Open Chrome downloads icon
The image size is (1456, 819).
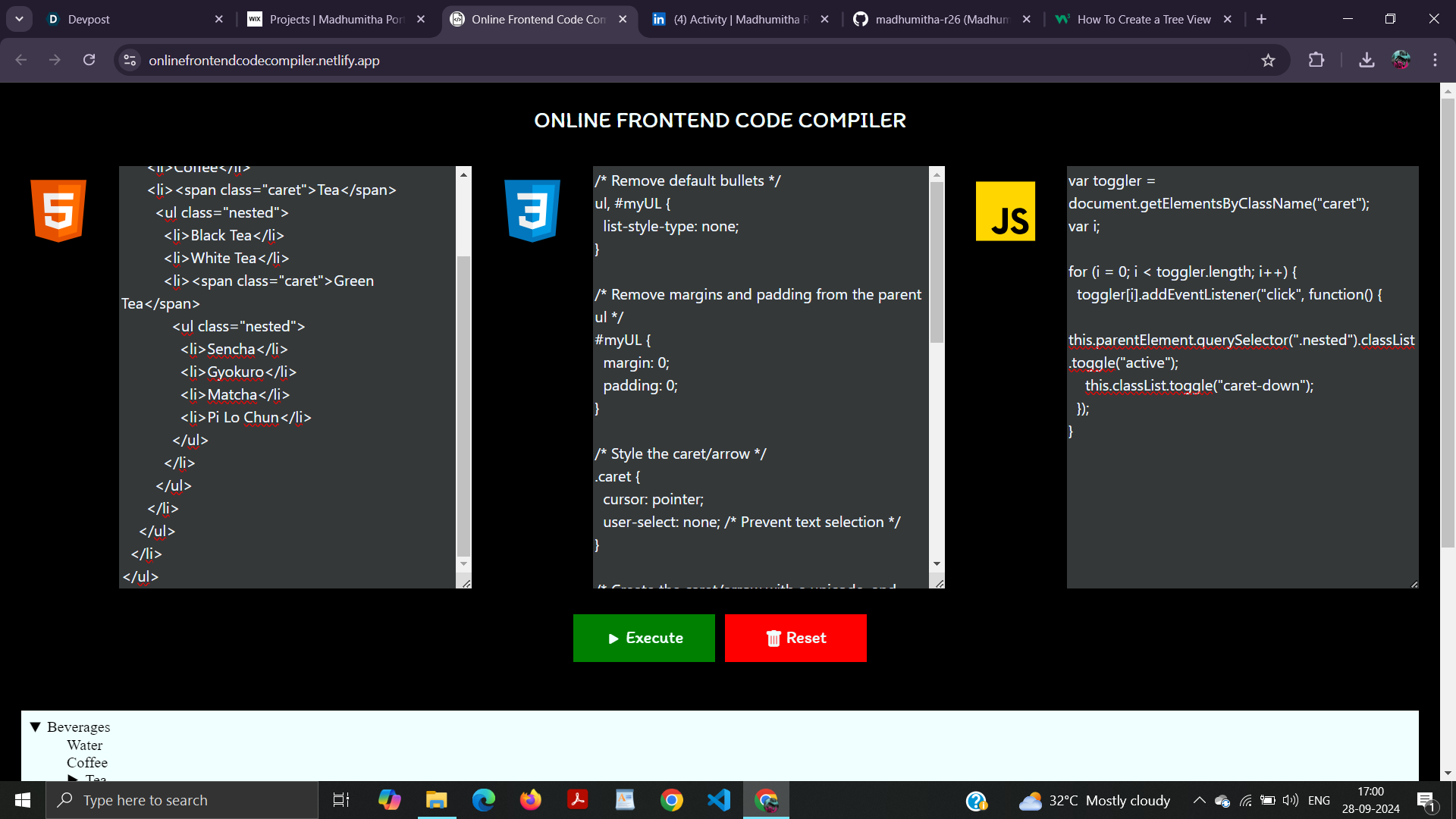click(x=1367, y=61)
